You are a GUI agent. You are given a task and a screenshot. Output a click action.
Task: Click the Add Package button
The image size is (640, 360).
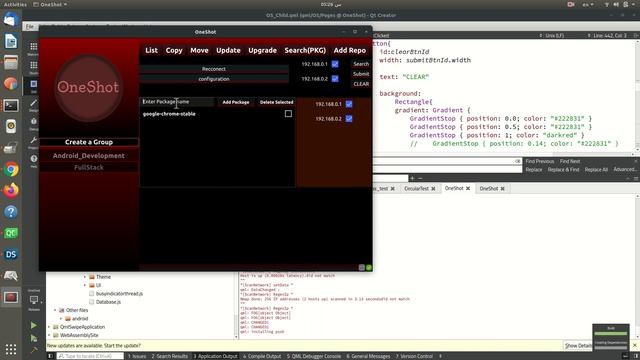(x=236, y=102)
